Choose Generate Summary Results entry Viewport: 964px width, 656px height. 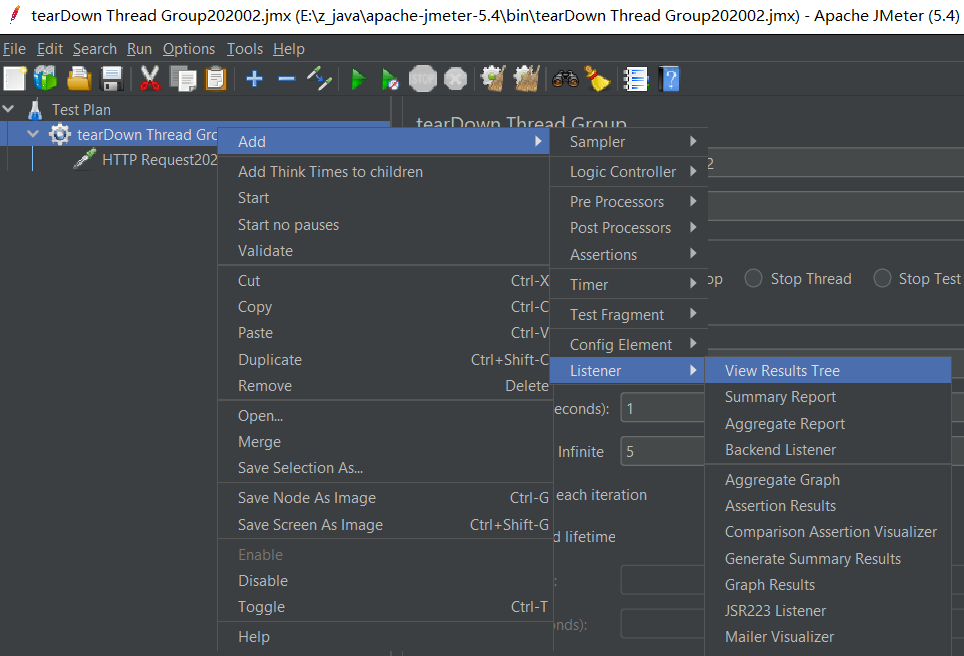point(828,559)
